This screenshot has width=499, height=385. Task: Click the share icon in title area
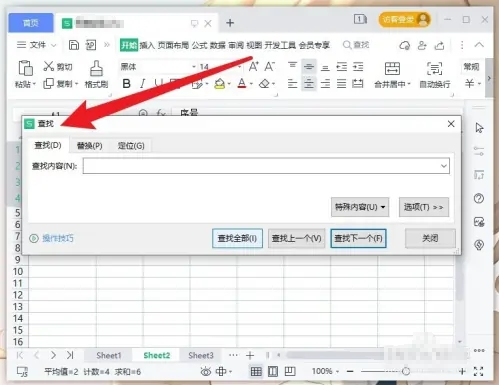[x=439, y=45]
